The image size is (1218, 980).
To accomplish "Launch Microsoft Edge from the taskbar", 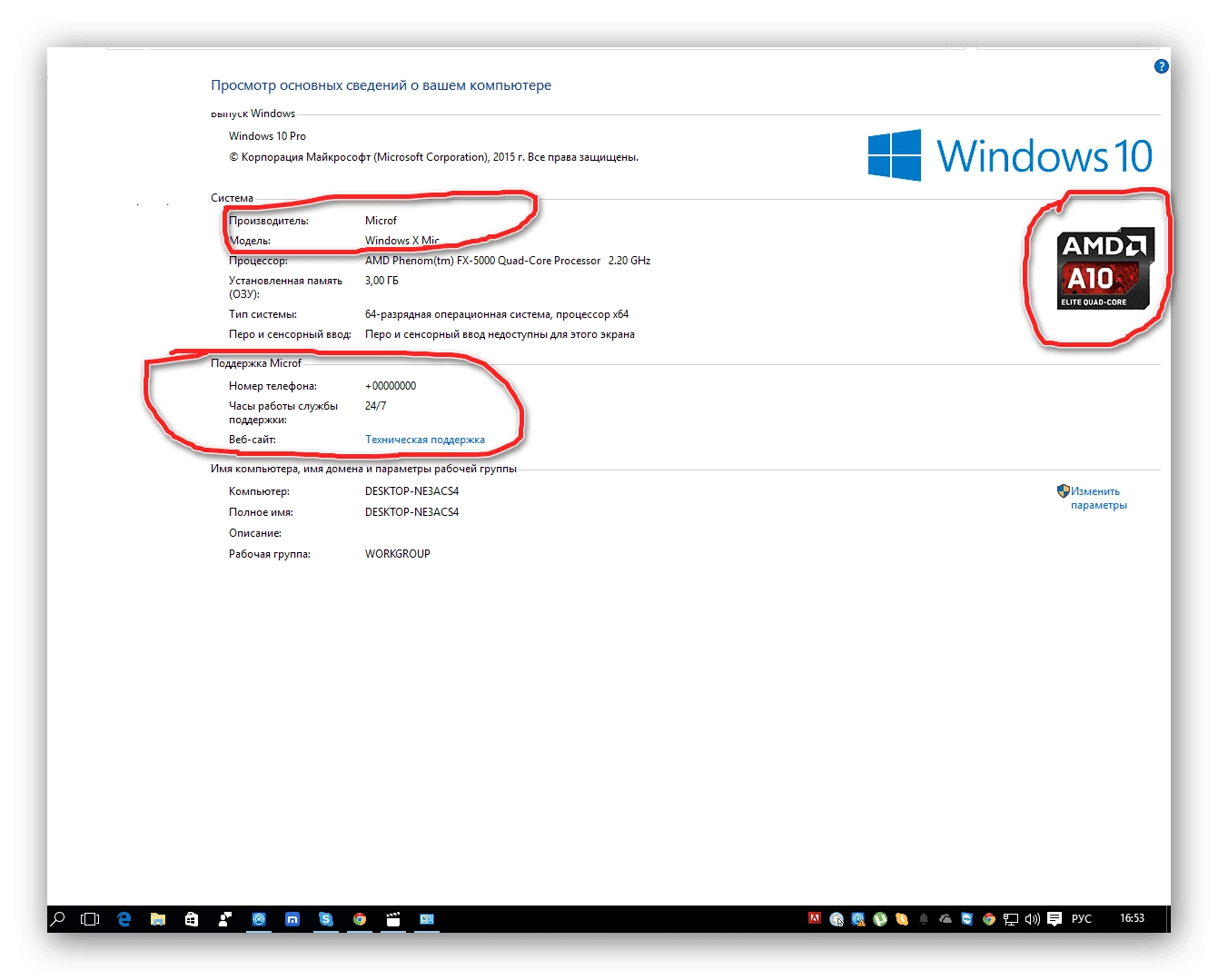I will click(124, 919).
